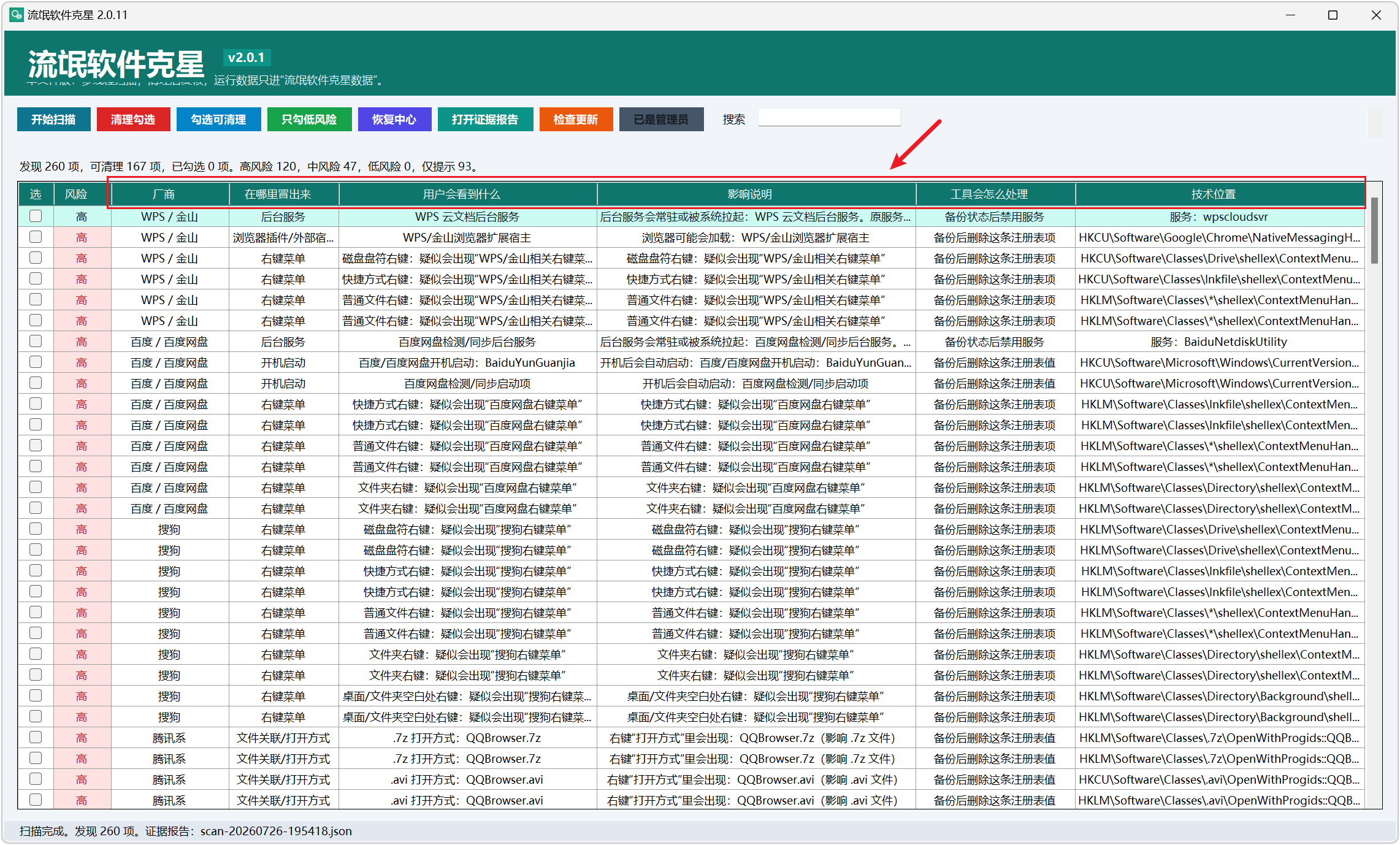This screenshot has width=1400, height=845.
Task: Open the 恢复中心 recovery center
Action: pos(394,119)
